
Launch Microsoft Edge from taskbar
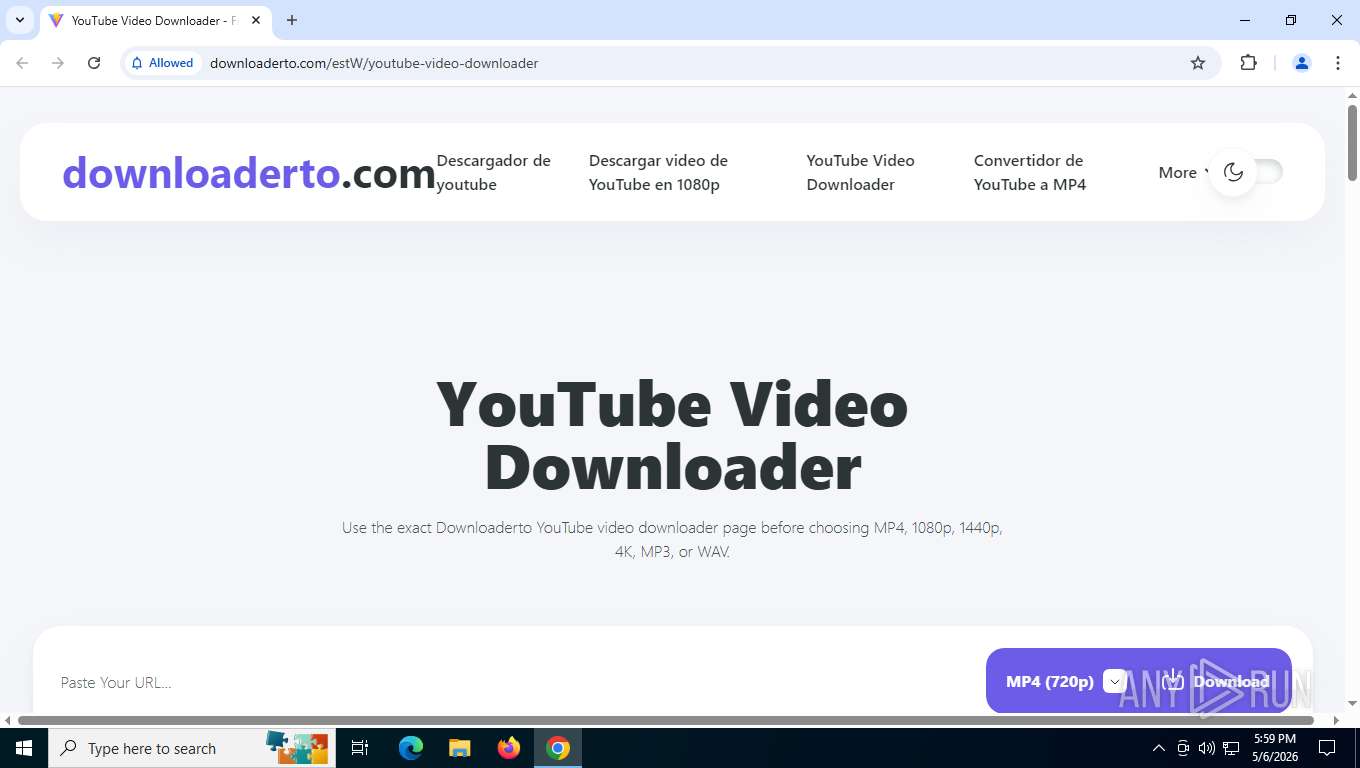pyautogui.click(x=411, y=748)
